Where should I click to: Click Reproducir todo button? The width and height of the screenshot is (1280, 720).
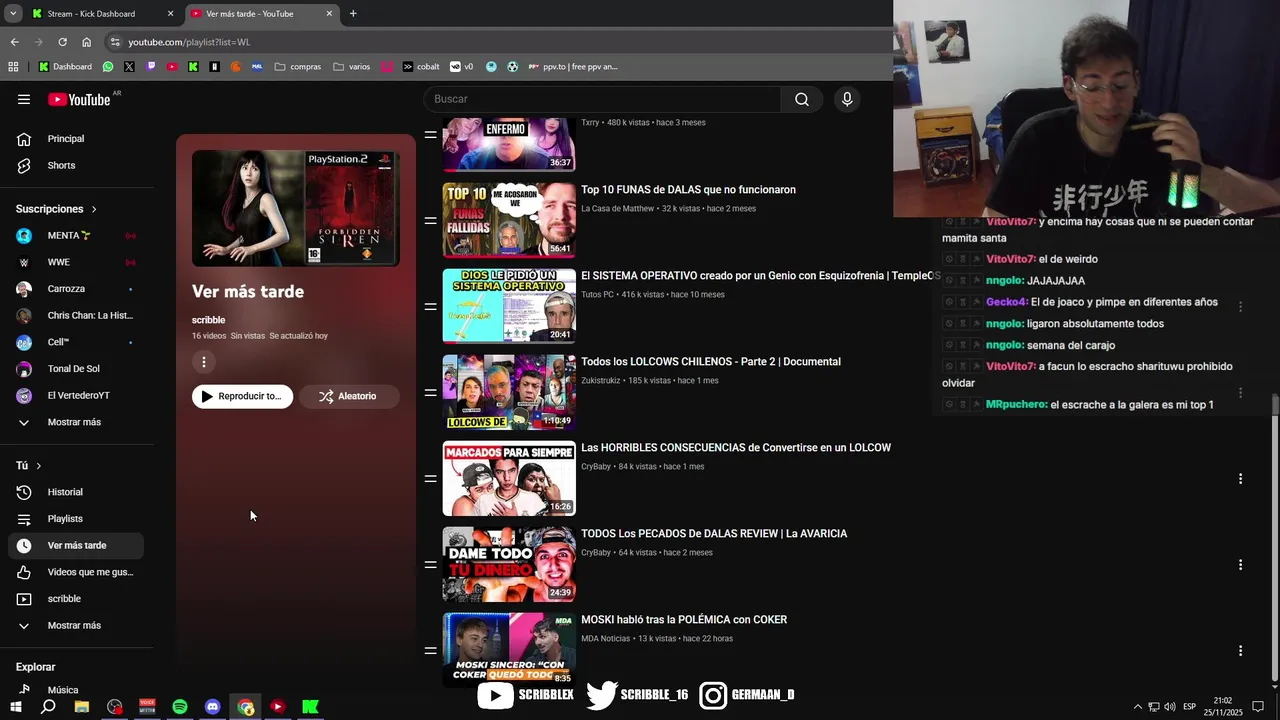tap(242, 396)
